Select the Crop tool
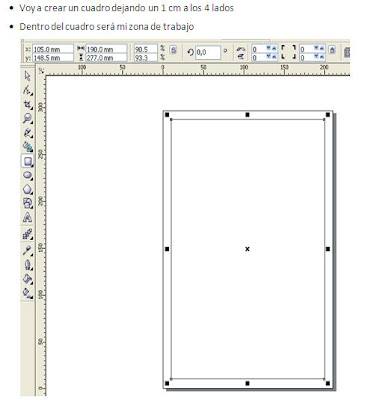The height and width of the screenshot is (400, 383). click(x=28, y=105)
